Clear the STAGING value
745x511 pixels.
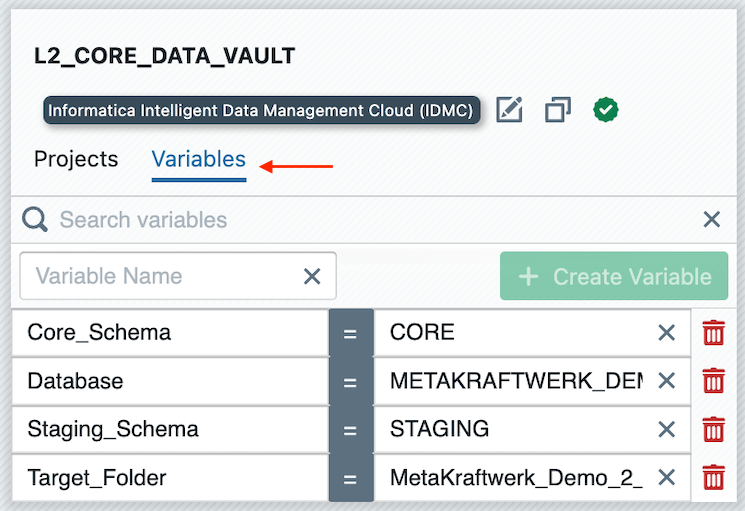click(x=666, y=429)
